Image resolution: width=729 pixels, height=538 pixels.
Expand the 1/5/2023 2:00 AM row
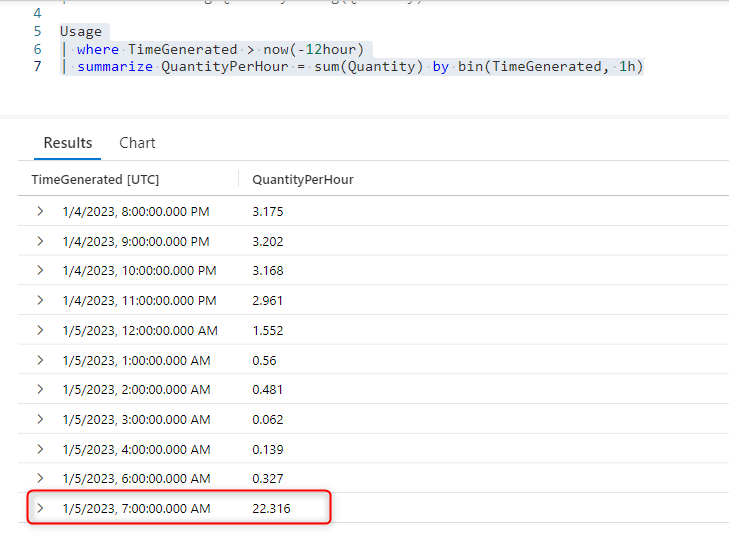pyautogui.click(x=41, y=390)
